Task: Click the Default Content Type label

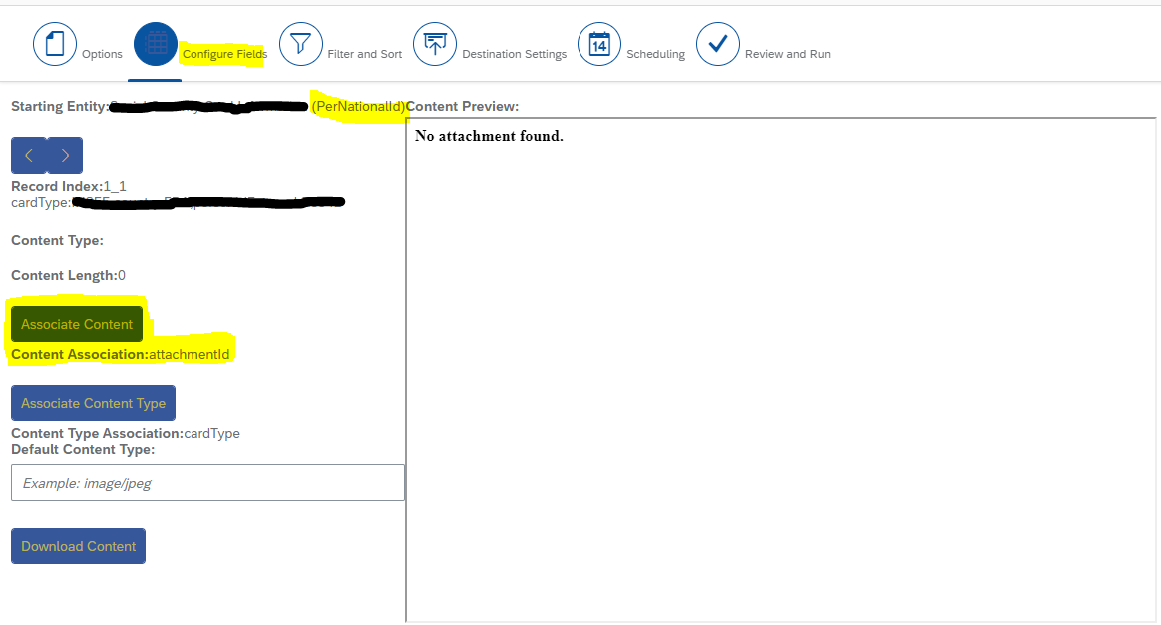Action: click(x=83, y=449)
